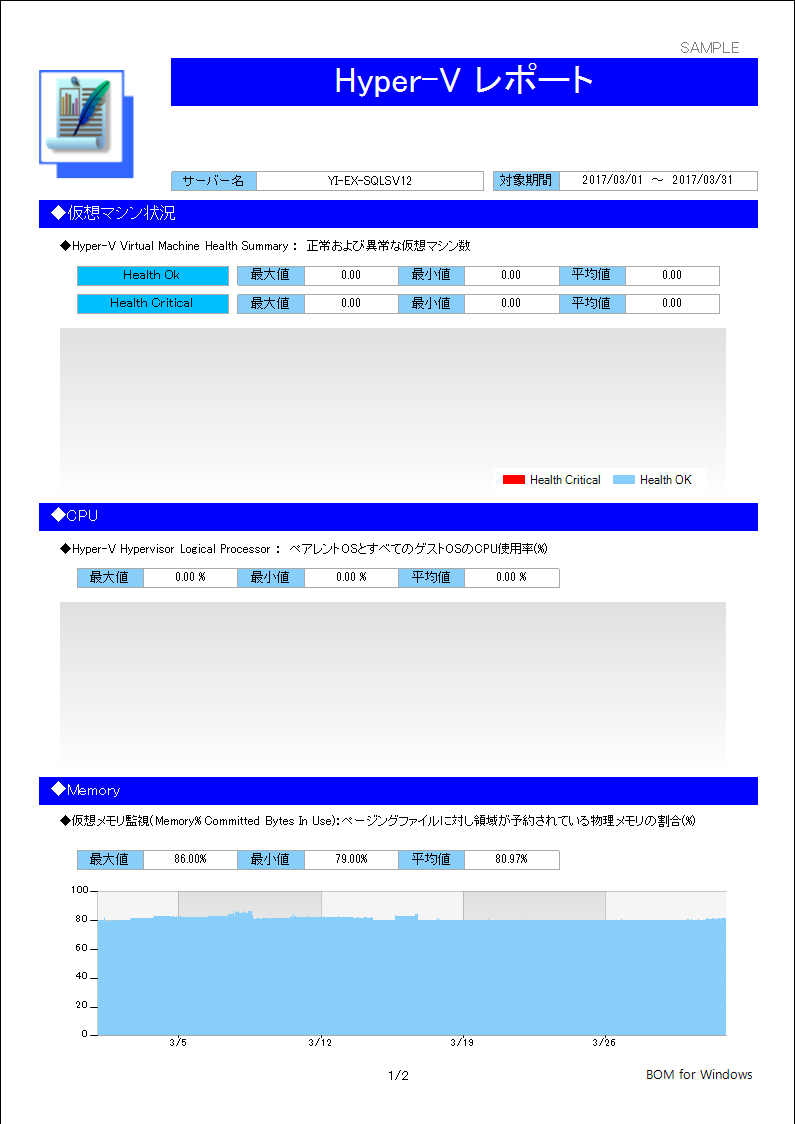Viewport: 795px width, 1124px height.
Task: Click the SAMPLE text at top right
Action: pos(709,48)
